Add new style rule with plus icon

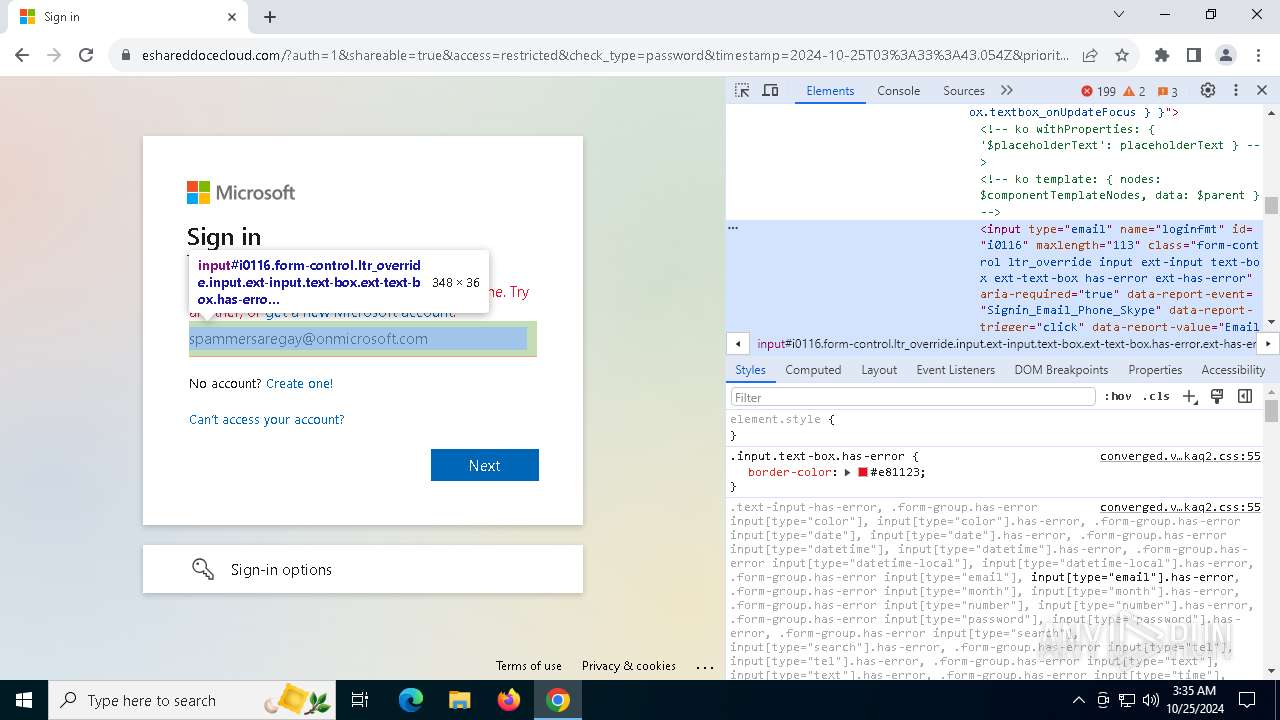(x=1190, y=396)
